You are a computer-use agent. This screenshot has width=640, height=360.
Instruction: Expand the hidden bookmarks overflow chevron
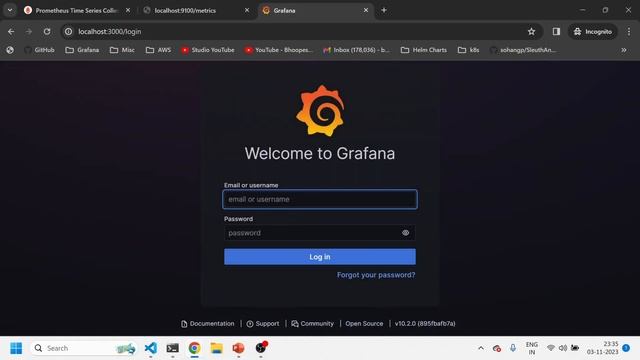point(624,50)
